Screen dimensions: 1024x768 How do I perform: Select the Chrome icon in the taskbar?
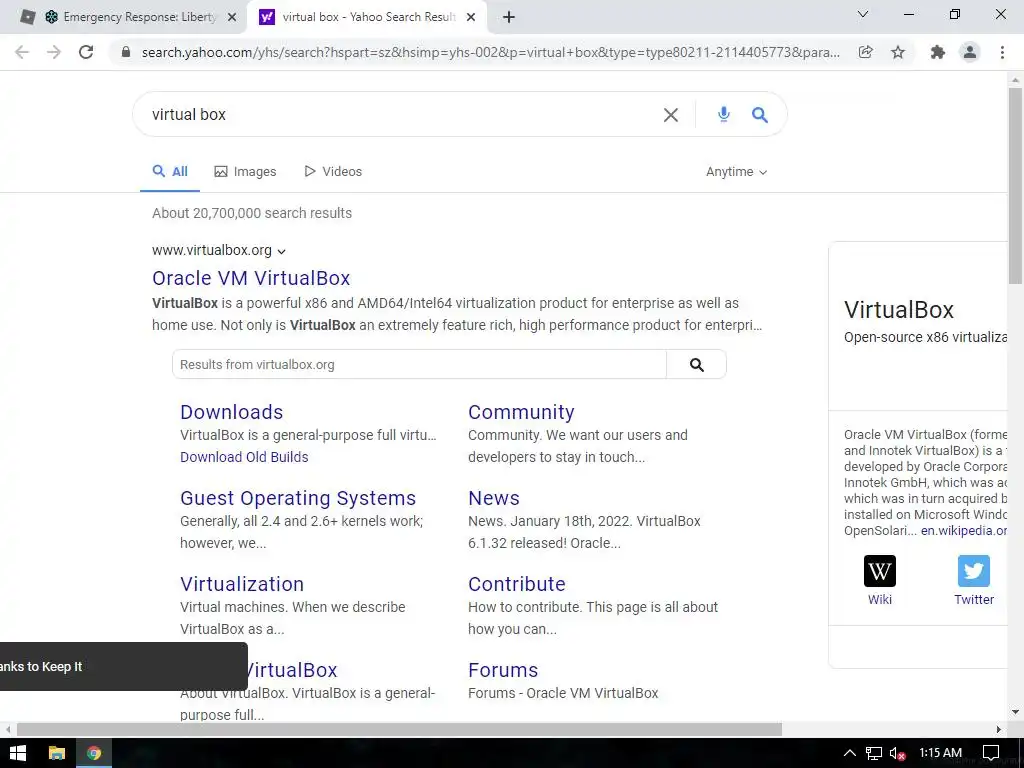coord(94,753)
